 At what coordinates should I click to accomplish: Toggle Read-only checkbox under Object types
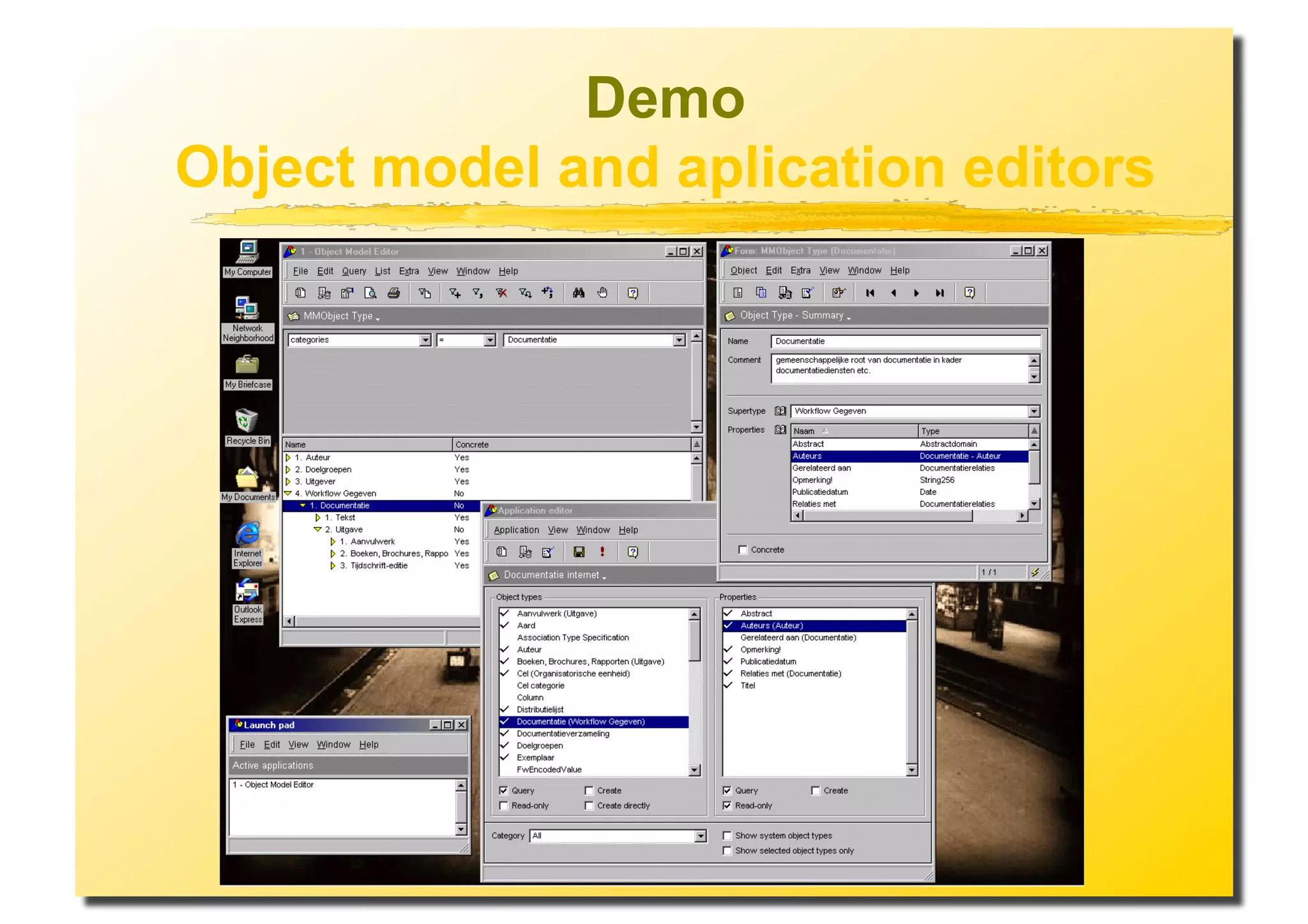pyautogui.click(x=503, y=806)
